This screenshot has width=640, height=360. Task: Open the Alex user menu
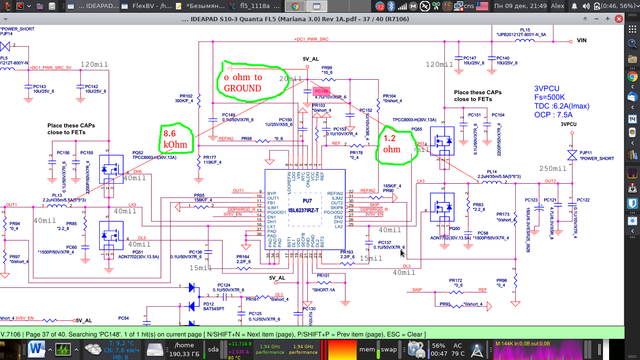pyautogui.click(x=557, y=6)
